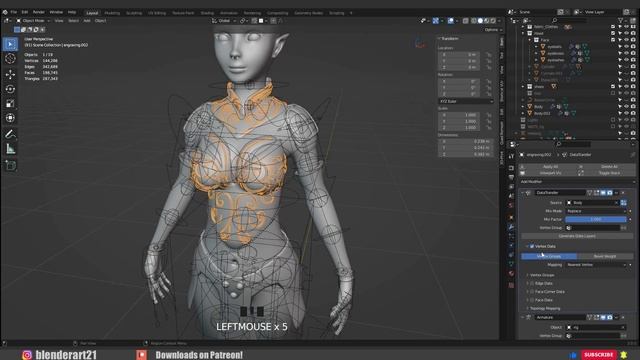Click the Scale X value field
This screenshot has height=360, width=640.
click(x=460, y=115)
